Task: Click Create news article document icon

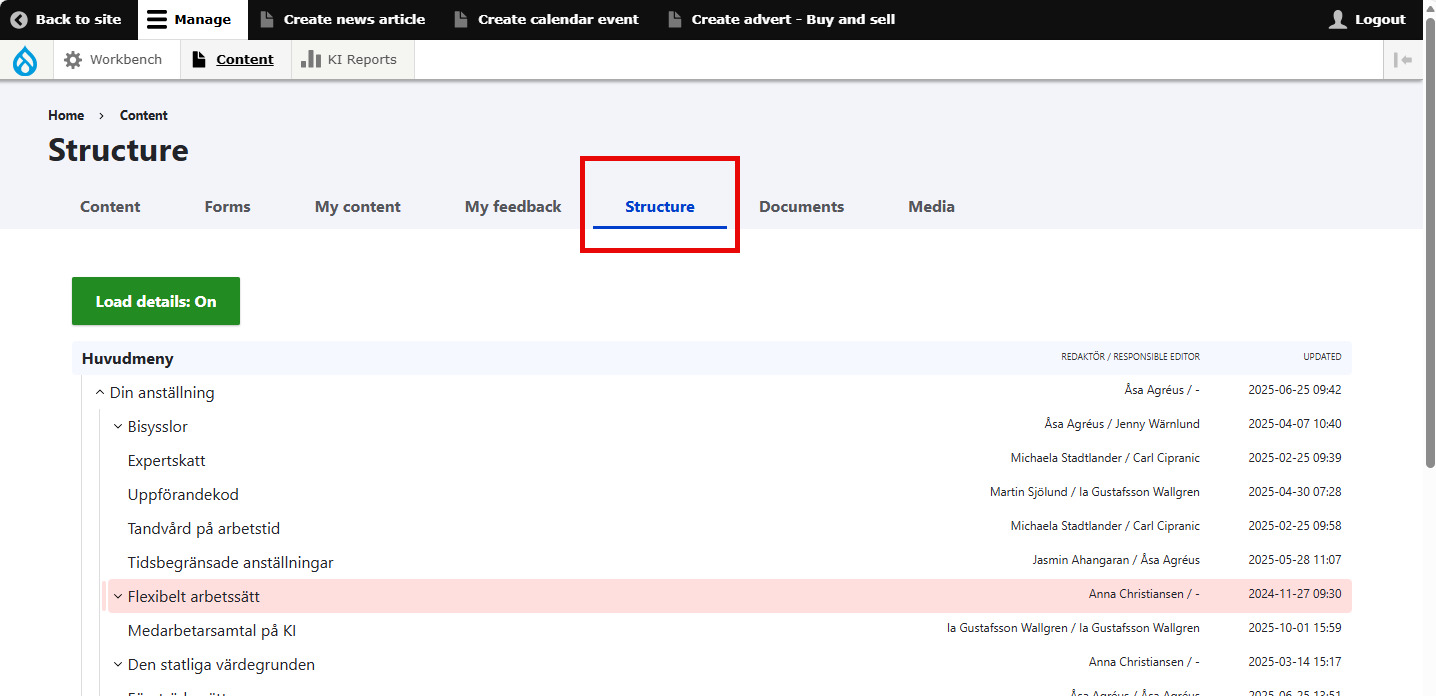Action: tap(266, 20)
